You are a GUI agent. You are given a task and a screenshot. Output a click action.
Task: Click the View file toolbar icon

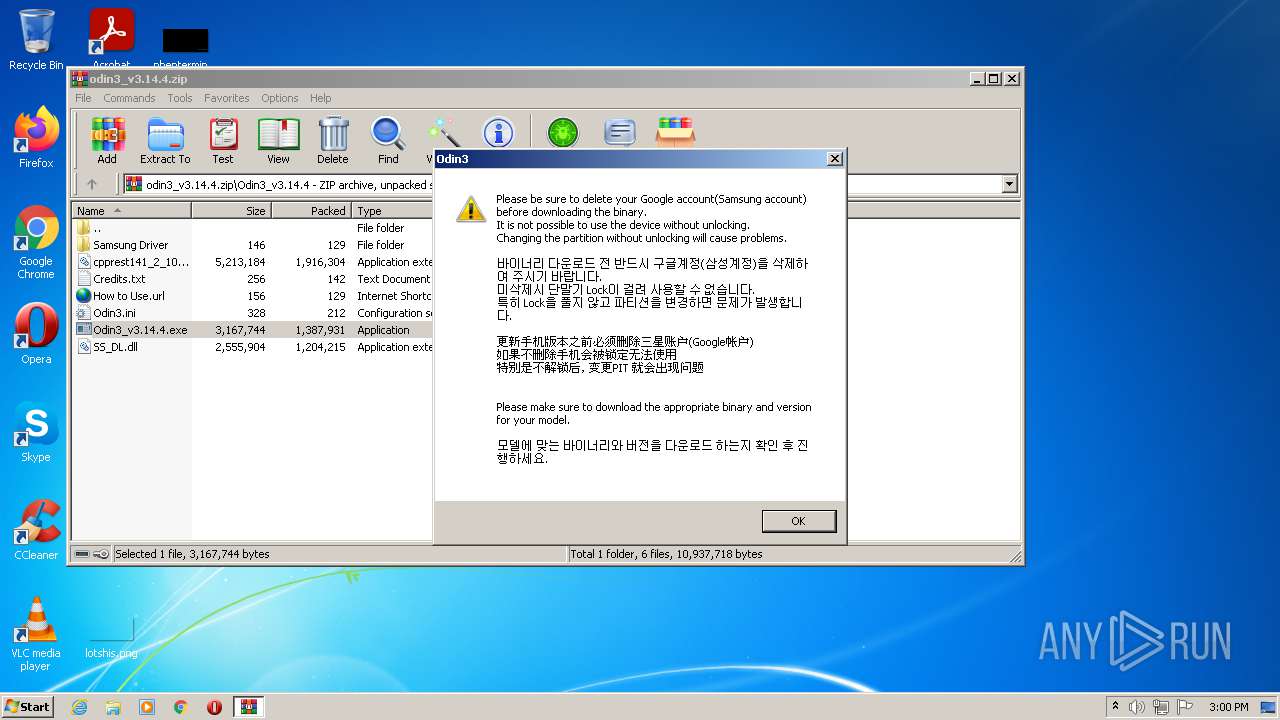278,140
